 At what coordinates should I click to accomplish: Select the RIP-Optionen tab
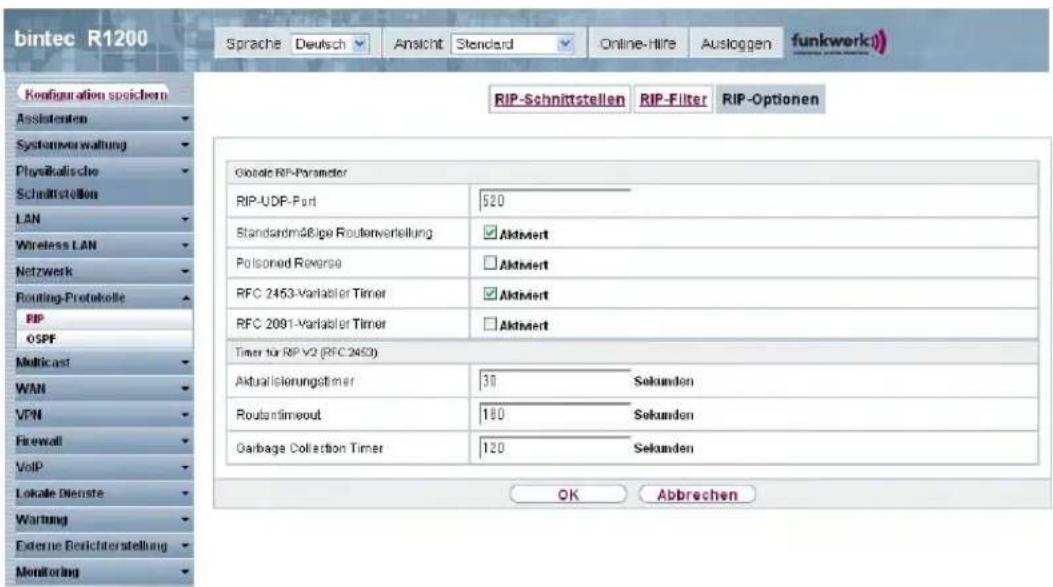[770, 99]
